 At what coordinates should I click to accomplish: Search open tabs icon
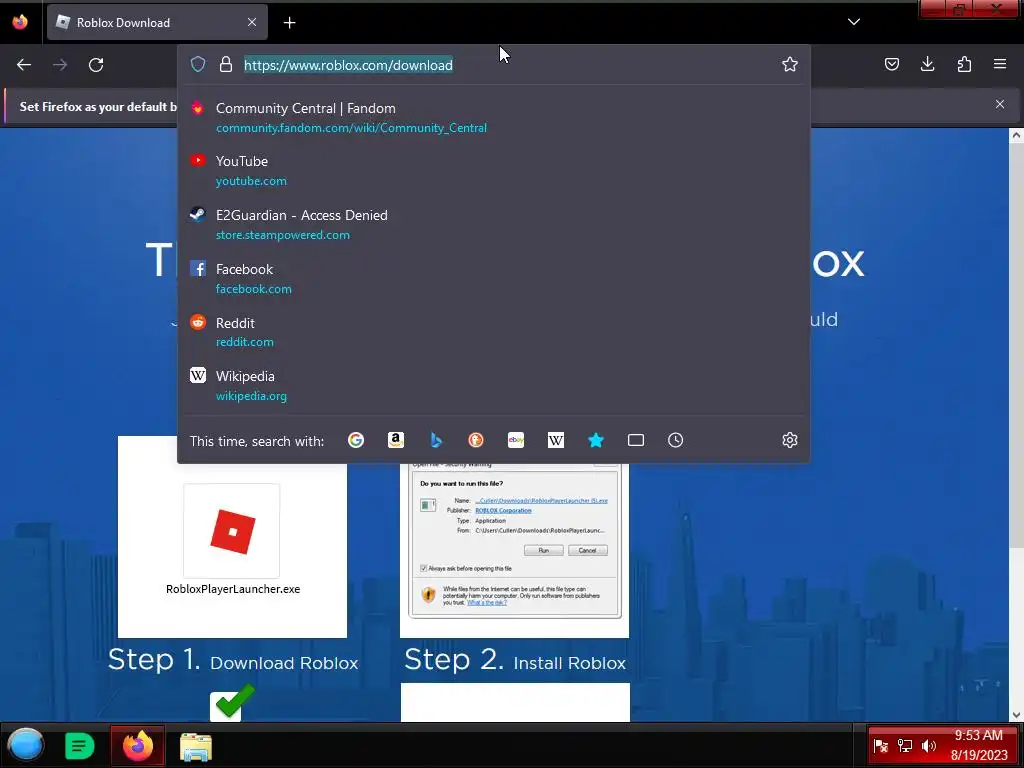[635, 440]
